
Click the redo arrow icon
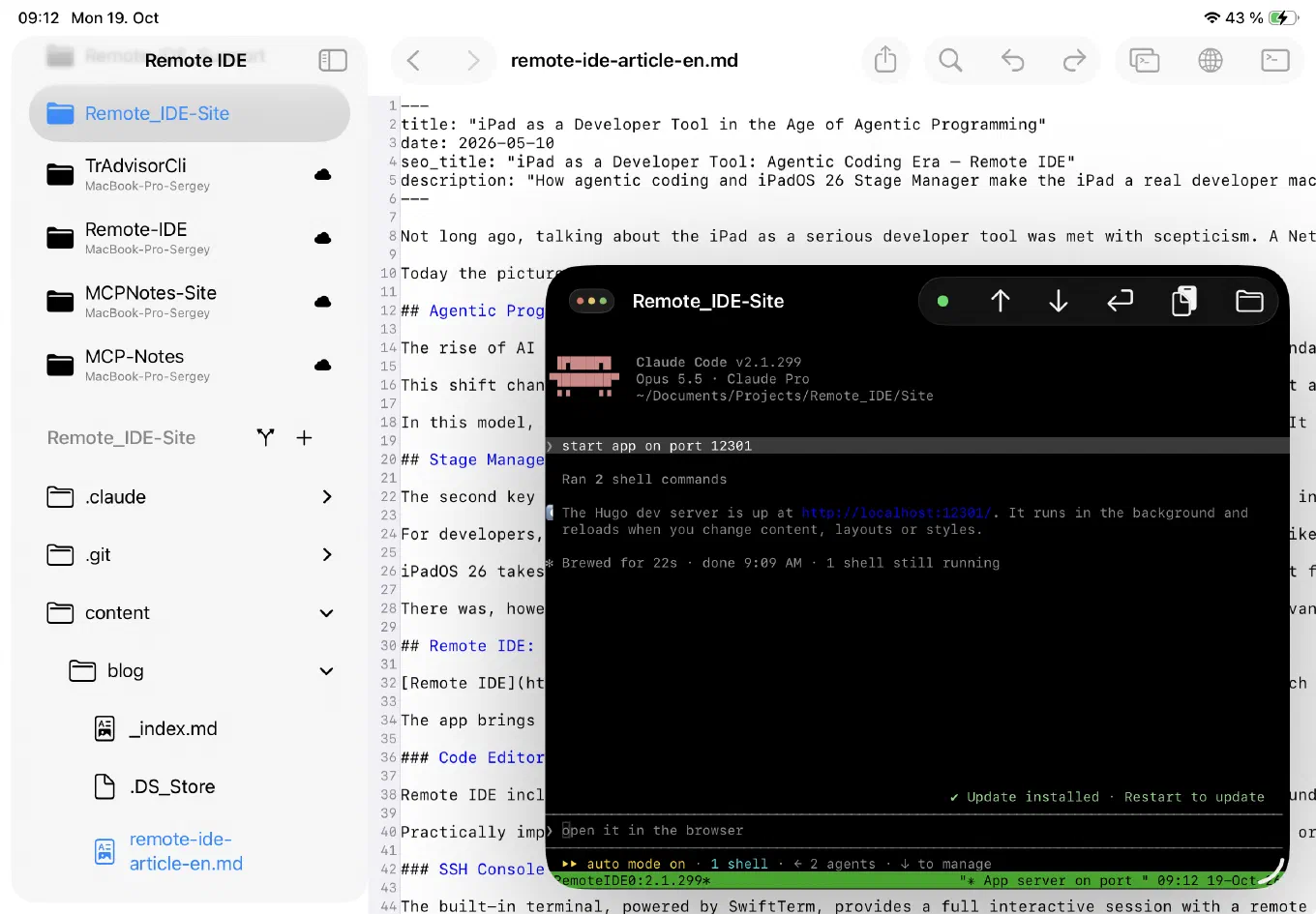tap(1074, 61)
